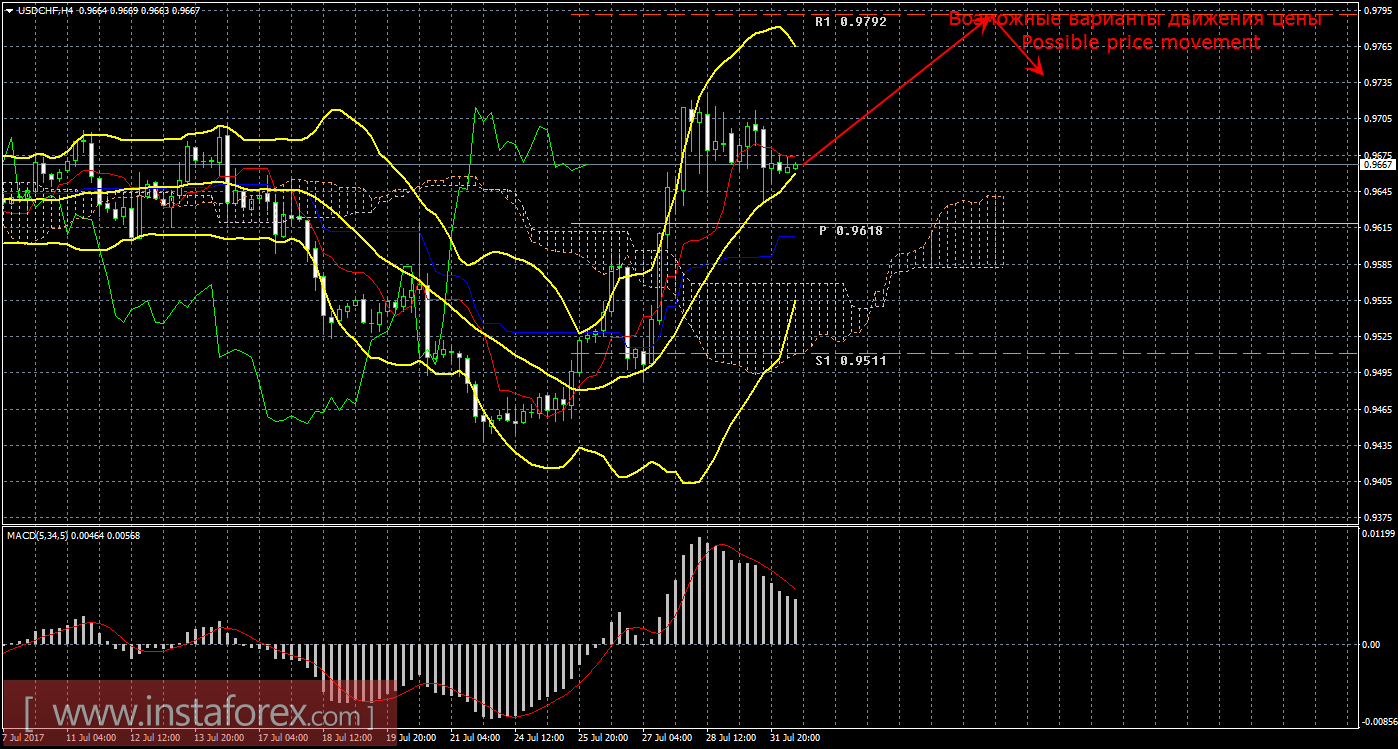This screenshot has height=749, width=1398.
Task: Click the 0.01199 MACD scale maximum label
Action: [1378, 534]
